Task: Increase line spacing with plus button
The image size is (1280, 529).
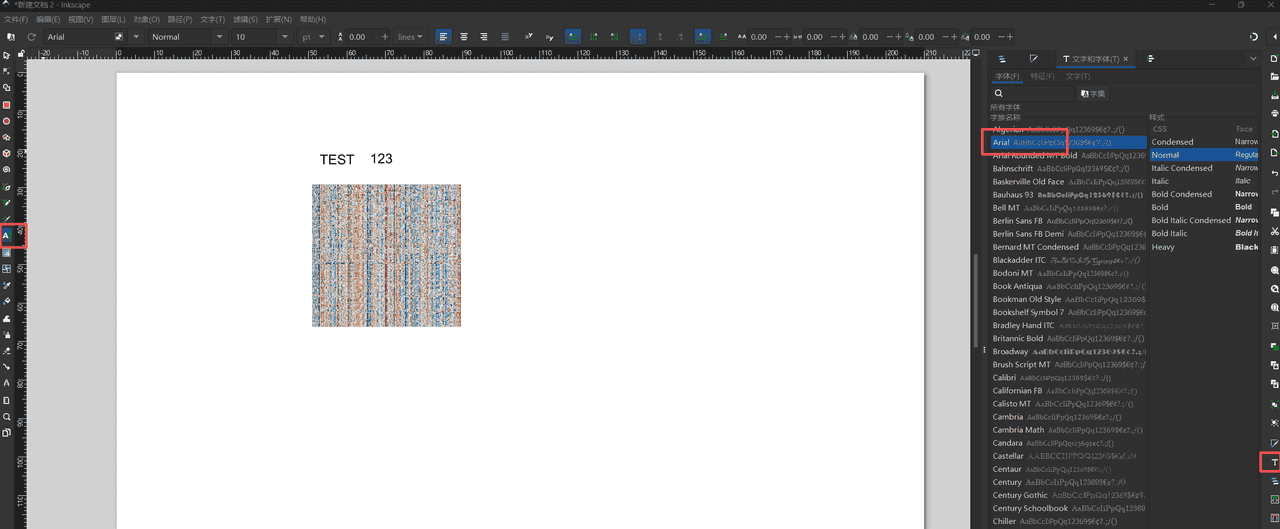Action: click(385, 37)
